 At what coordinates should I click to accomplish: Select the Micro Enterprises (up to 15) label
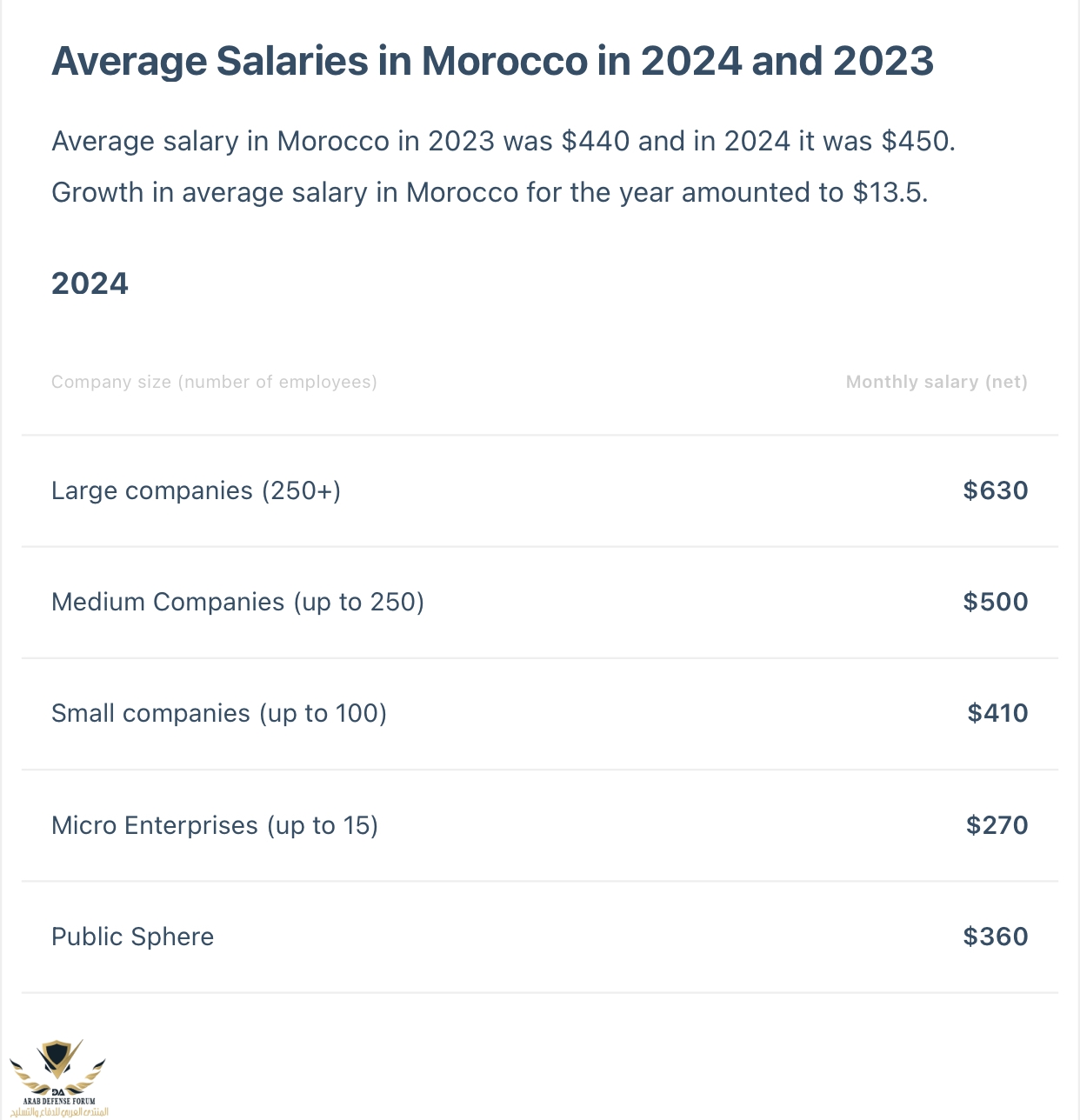point(215,825)
